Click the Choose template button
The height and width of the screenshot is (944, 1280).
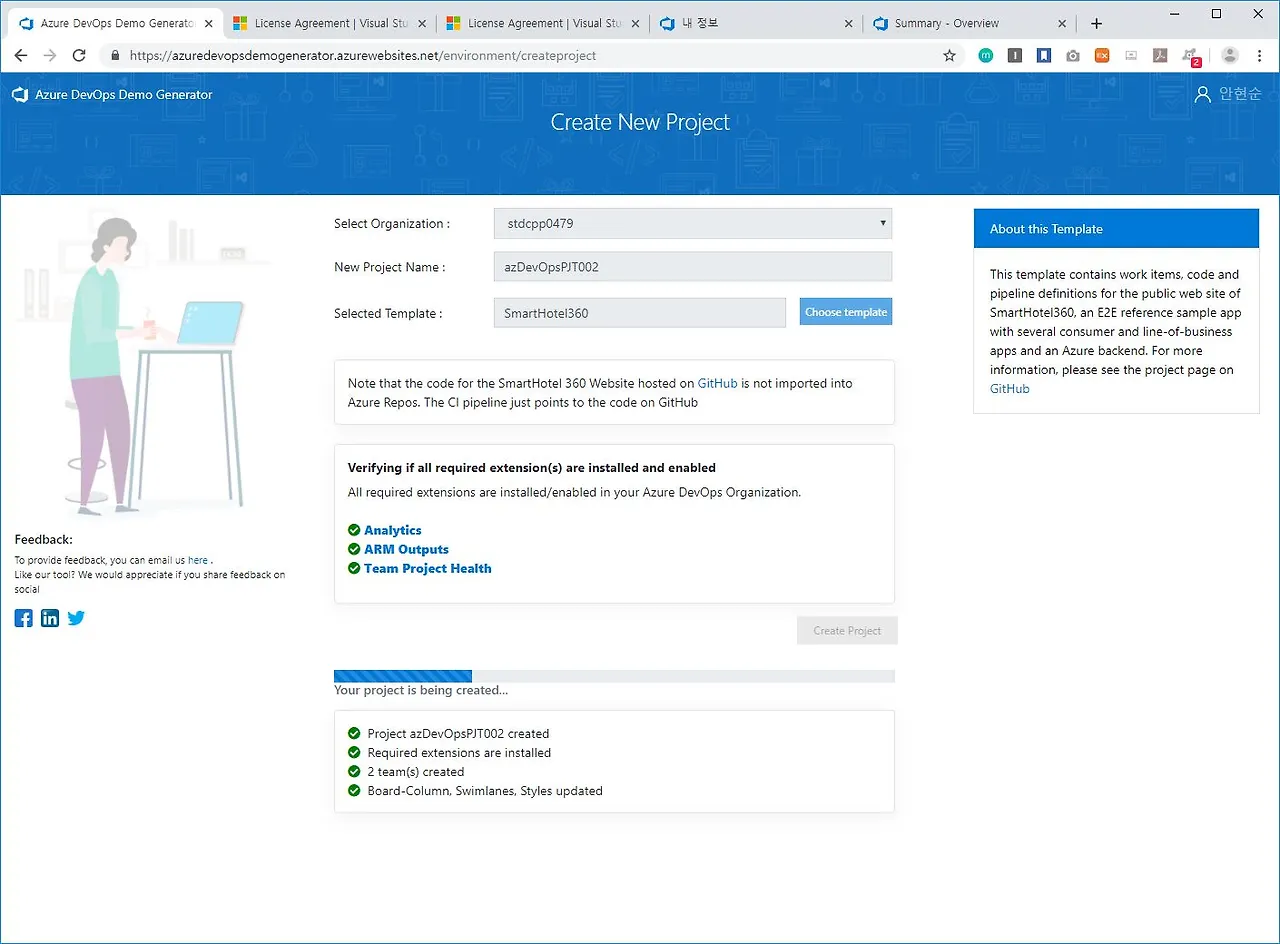pyautogui.click(x=846, y=312)
